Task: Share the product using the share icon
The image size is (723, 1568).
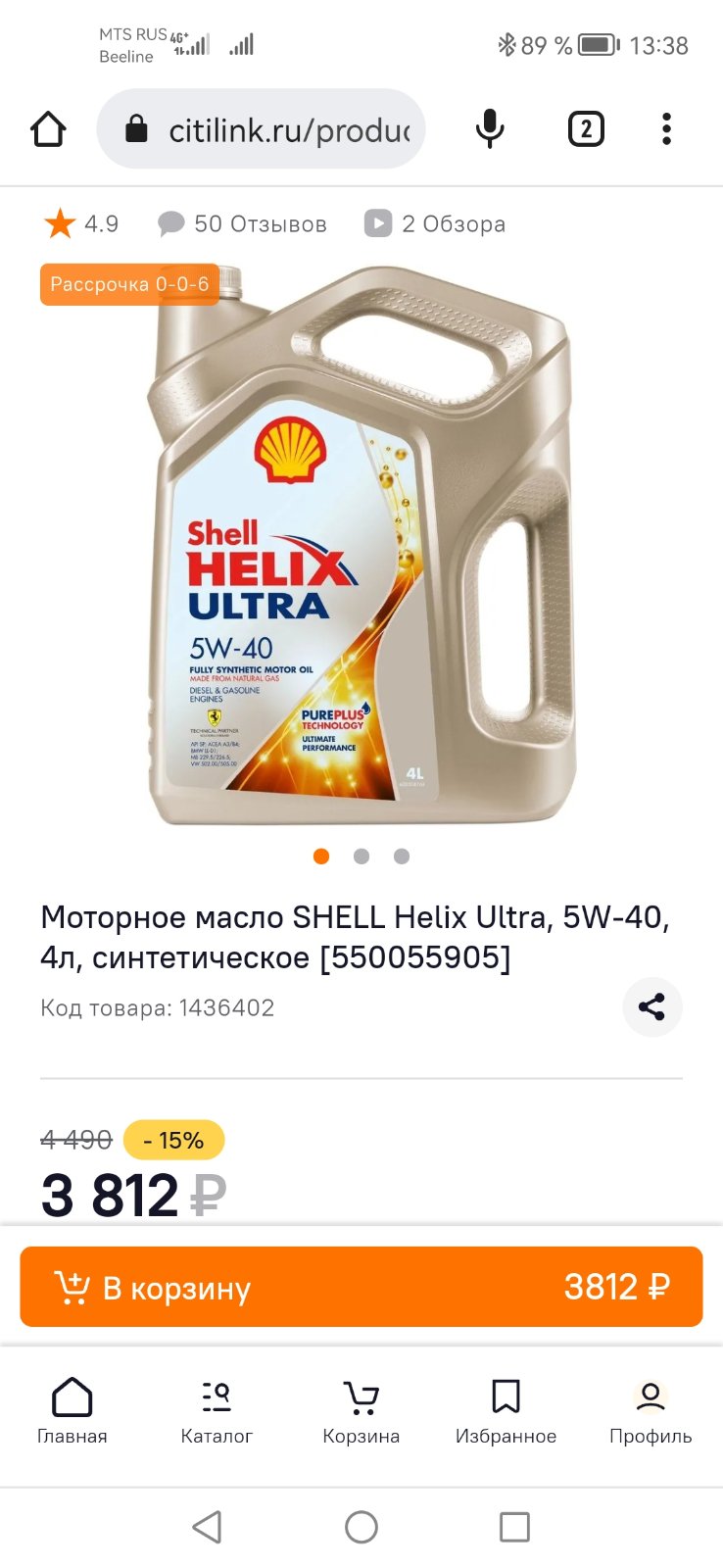Action: (x=652, y=1006)
